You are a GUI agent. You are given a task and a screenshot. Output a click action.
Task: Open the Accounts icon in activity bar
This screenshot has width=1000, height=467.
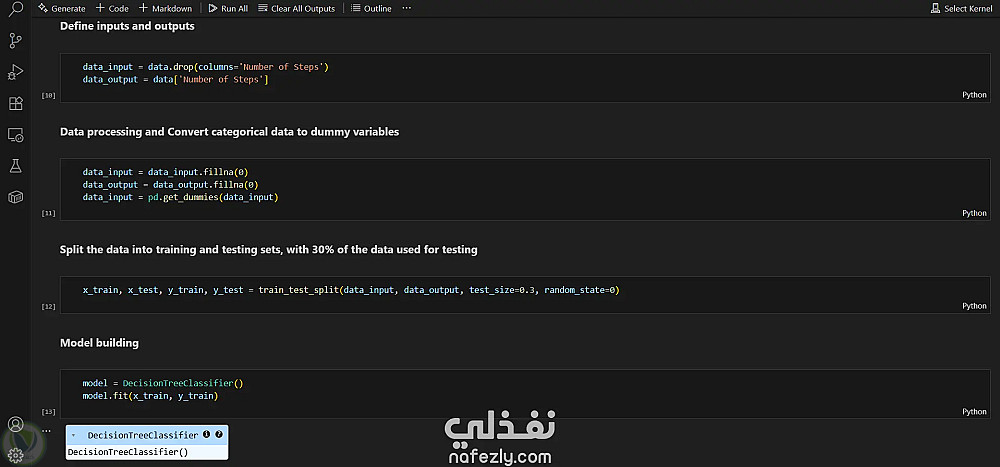15,424
